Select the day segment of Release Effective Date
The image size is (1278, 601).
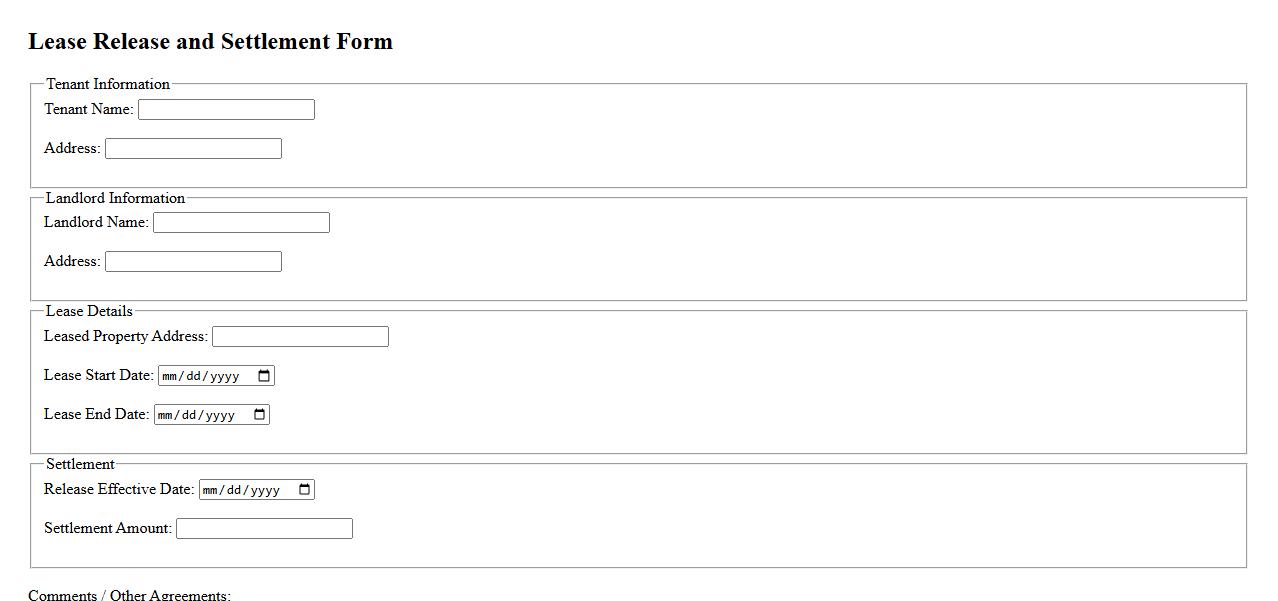tap(235, 491)
